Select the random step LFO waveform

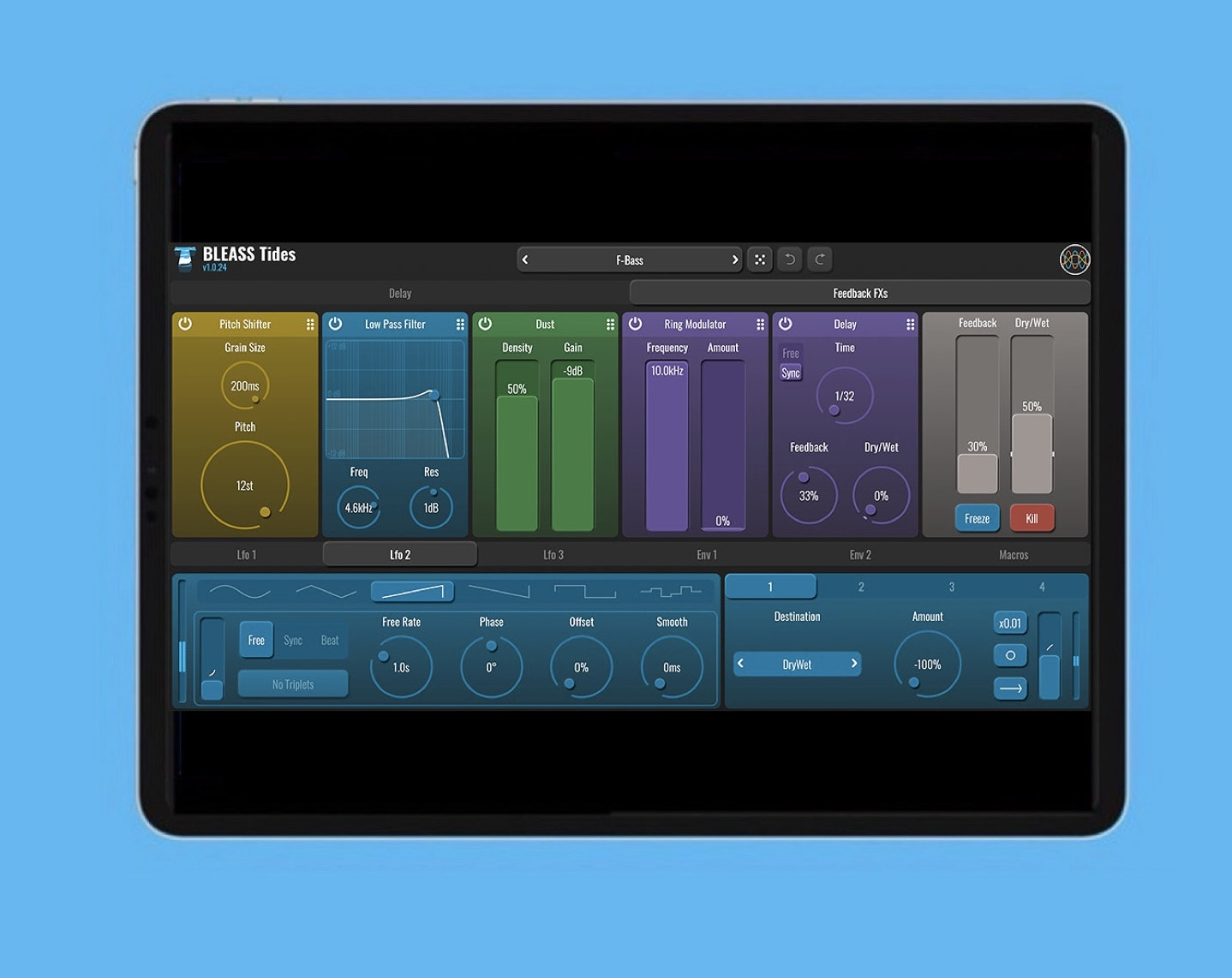671,591
